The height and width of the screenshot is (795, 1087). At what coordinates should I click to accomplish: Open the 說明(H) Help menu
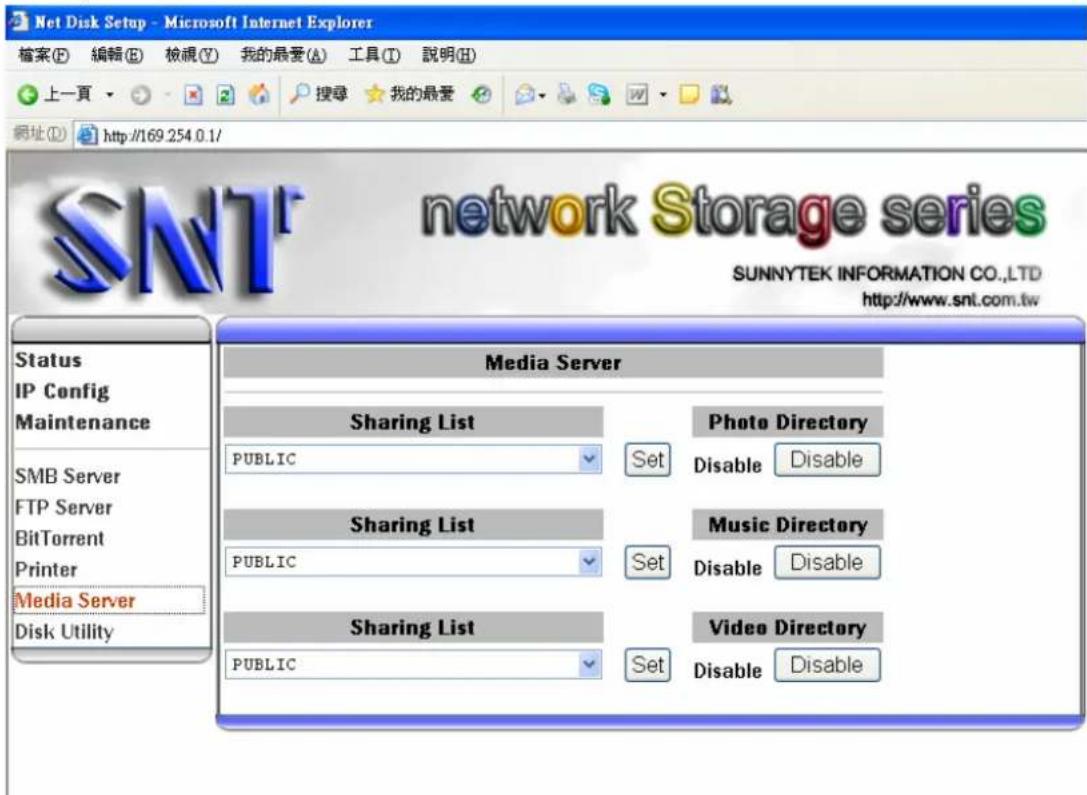point(449,55)
